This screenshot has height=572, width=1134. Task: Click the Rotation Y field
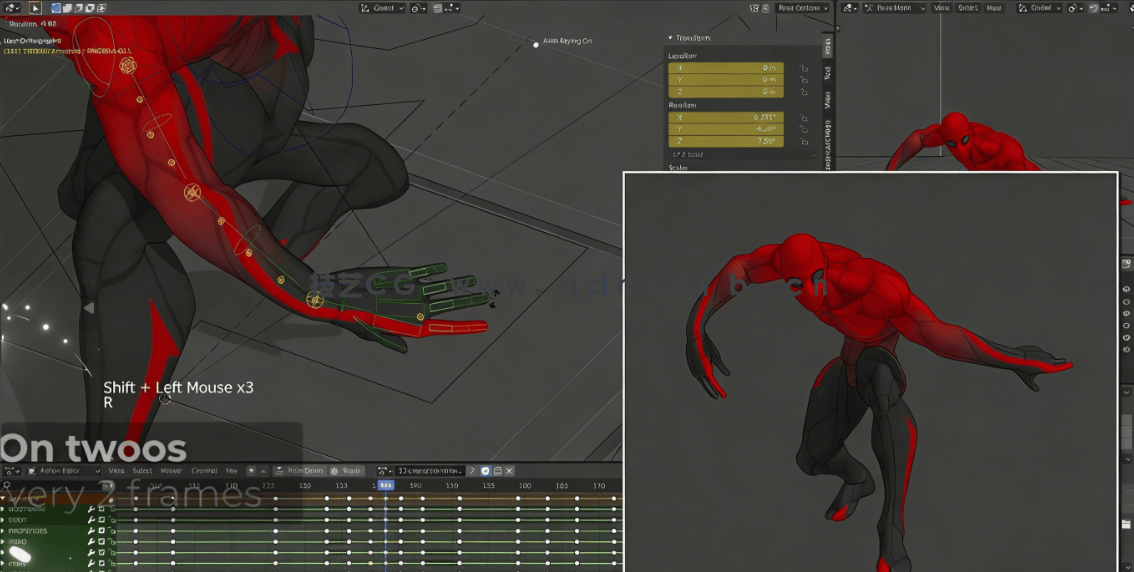pyautogui.click(x=725, y=129)
